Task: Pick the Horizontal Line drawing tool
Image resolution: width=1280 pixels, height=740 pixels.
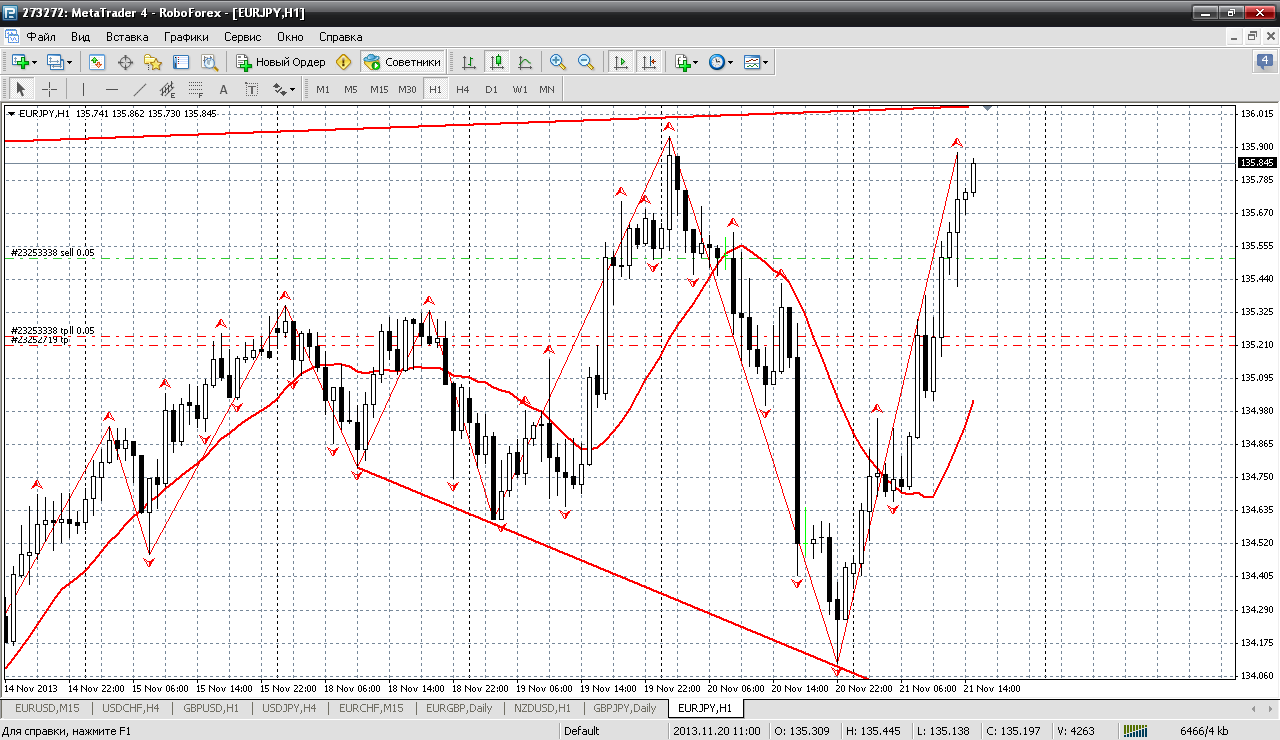Action: pos(111,89)
